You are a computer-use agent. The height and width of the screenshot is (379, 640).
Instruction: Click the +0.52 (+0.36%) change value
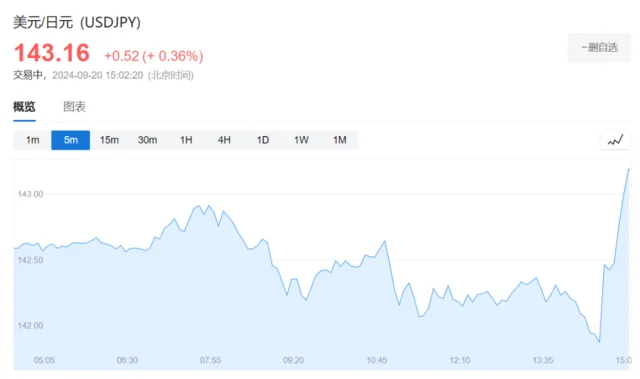pos(153,56)
